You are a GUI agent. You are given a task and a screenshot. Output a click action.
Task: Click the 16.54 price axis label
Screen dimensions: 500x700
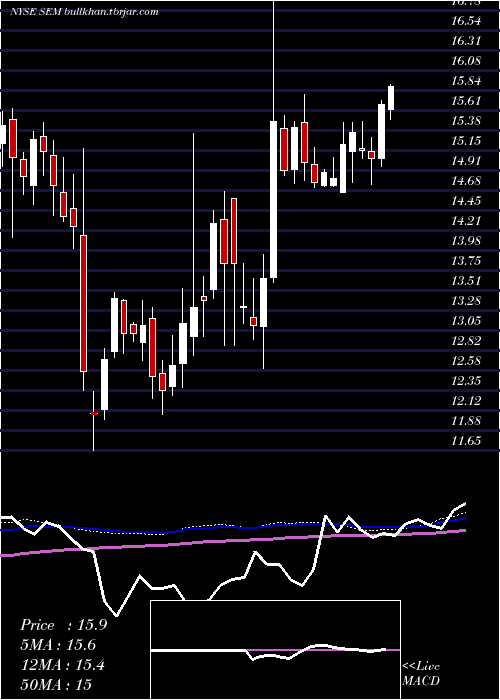(x=466, y=21)
